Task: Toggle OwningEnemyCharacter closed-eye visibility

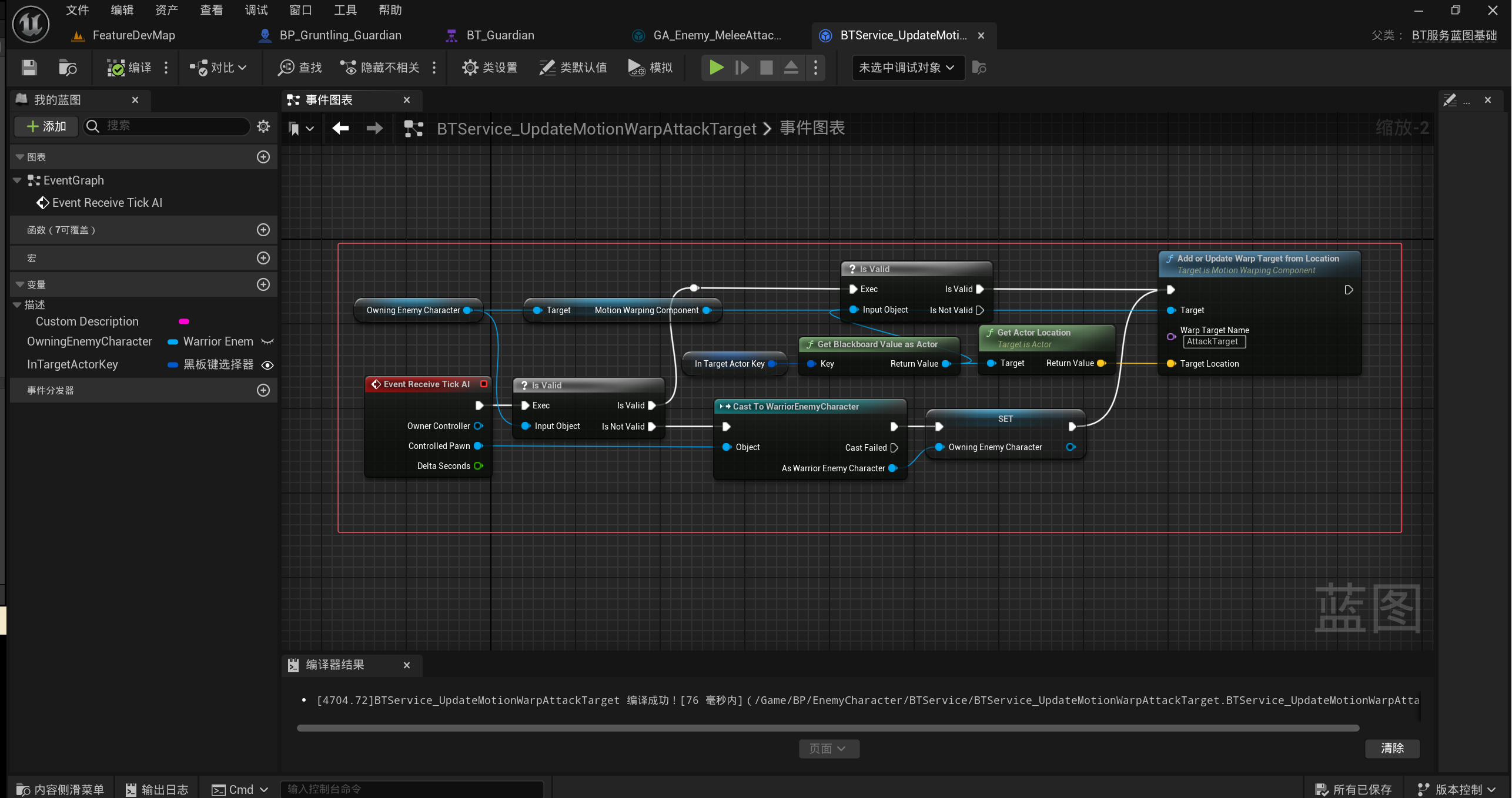Action: (267, 342)
